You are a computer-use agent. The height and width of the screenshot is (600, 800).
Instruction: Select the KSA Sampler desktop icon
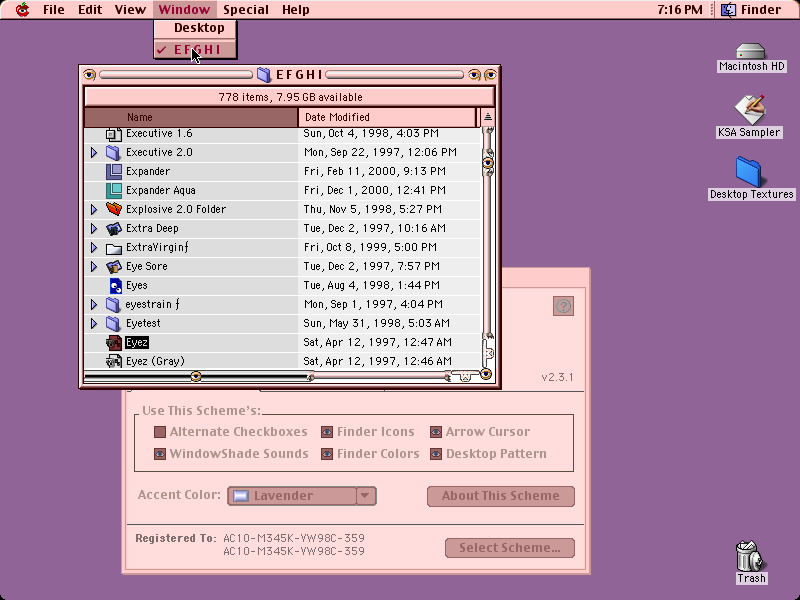tap(750, 109)
